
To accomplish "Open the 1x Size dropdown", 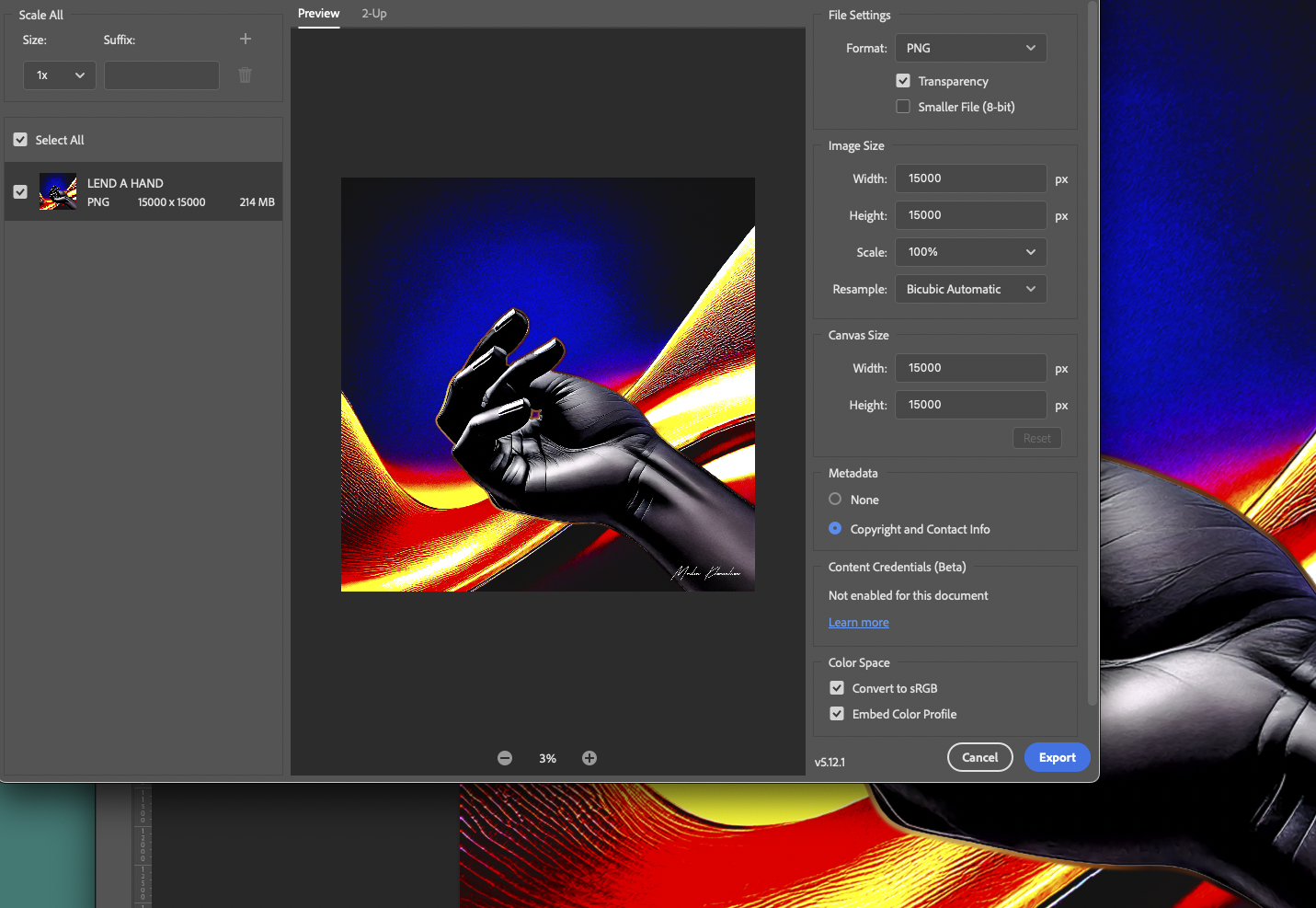I will coord(60,75).
